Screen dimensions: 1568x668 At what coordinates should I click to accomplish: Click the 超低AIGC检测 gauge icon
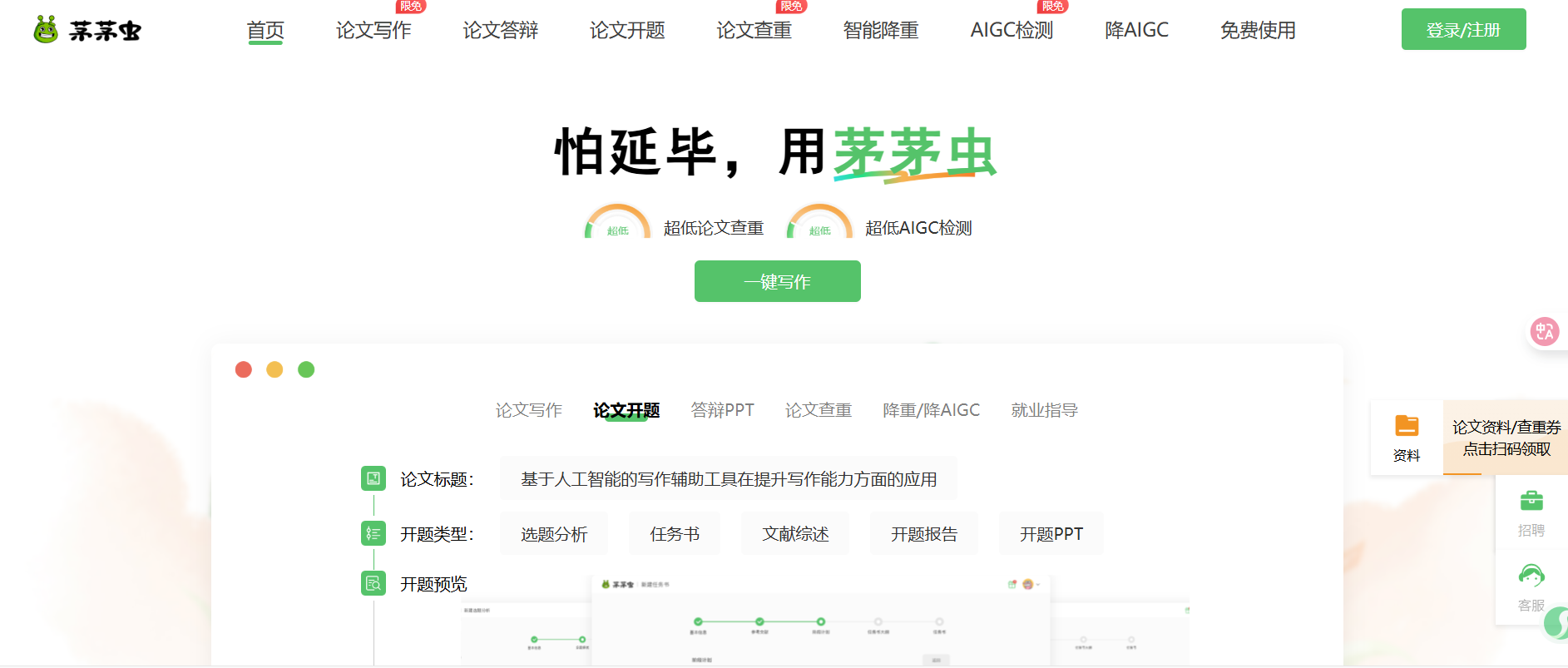[x=819, y=222]
